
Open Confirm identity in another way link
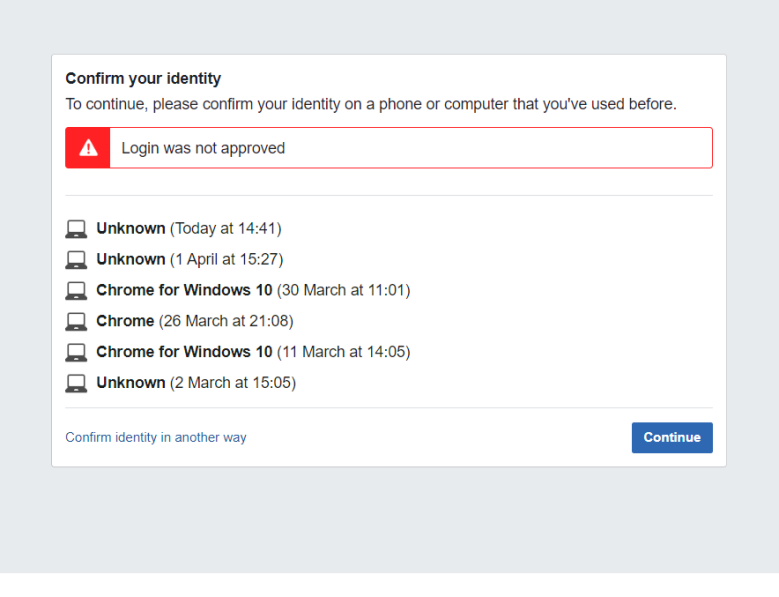[x=156, y=438]
